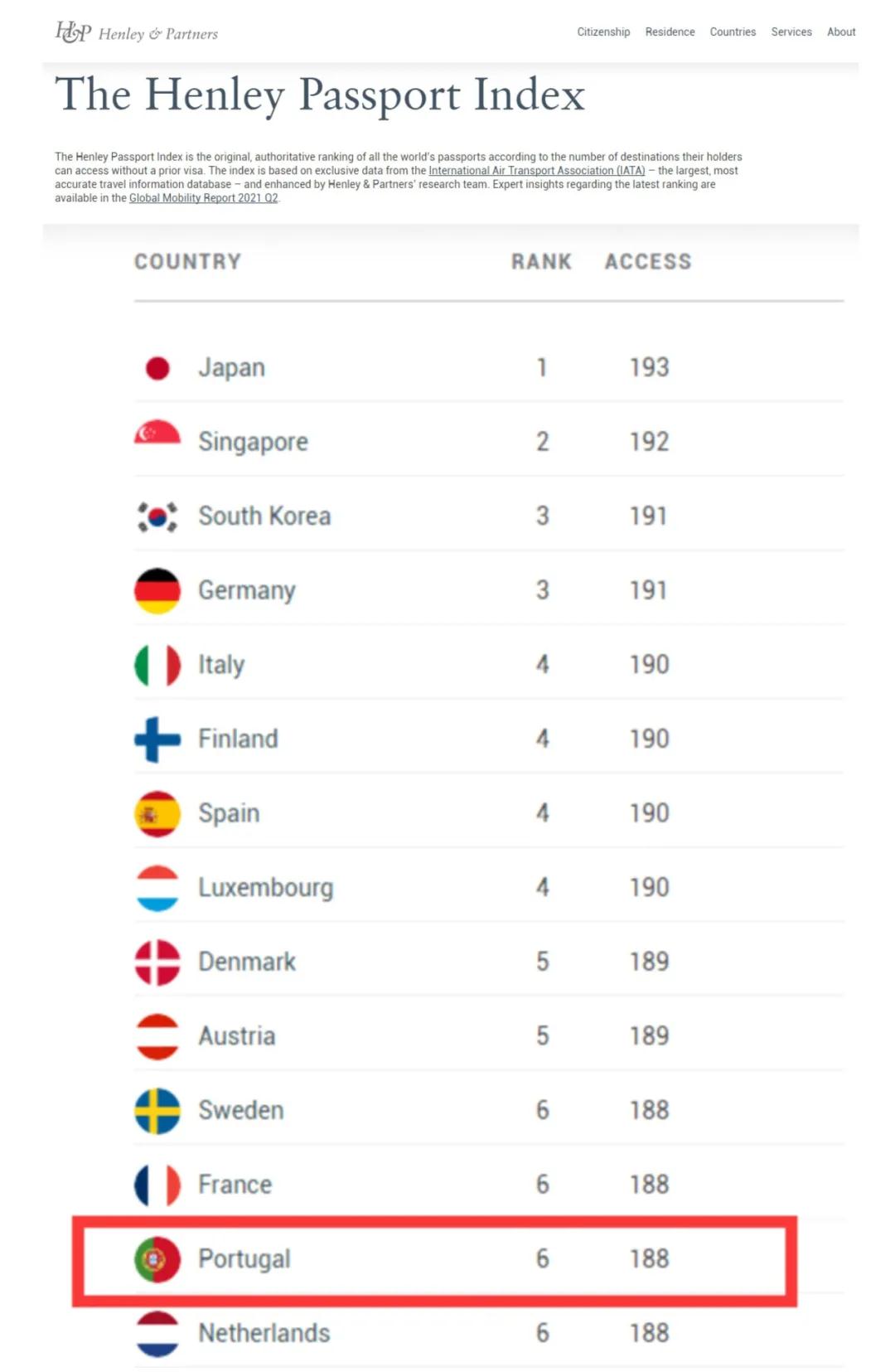Open the Services menu item
The width and height of the screenshot is (895, 1372).
[791, 32]
